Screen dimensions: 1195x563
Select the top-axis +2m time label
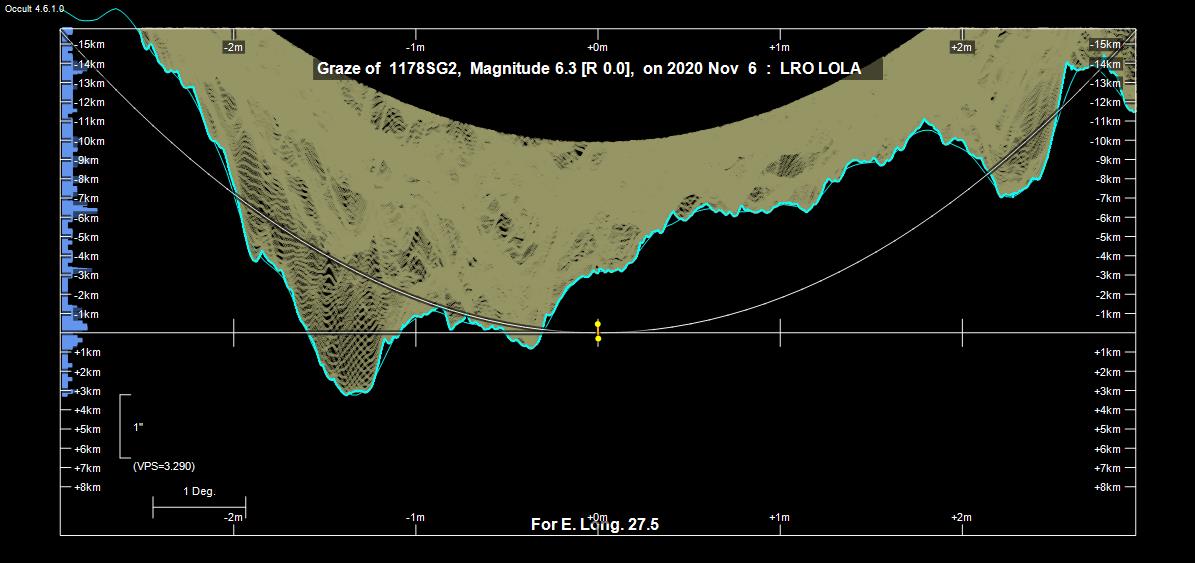pyautogui.click(x=961, y=47)
